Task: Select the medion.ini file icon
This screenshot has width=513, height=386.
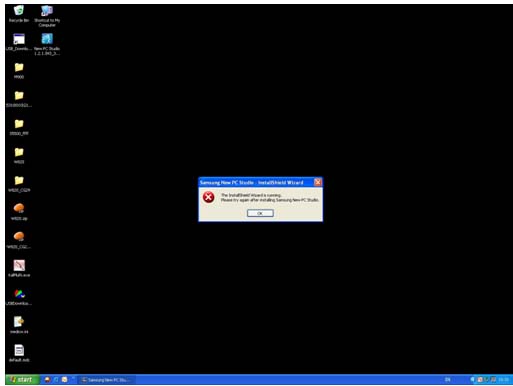Action: click(19, 325)
